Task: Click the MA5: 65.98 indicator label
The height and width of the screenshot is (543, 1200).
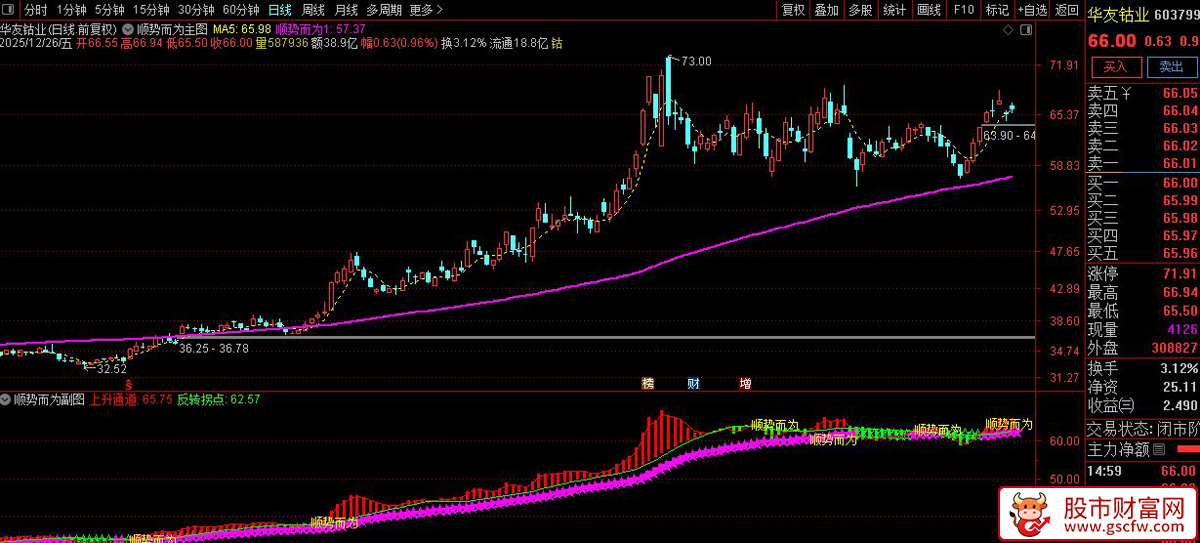Action: [242, 29]
